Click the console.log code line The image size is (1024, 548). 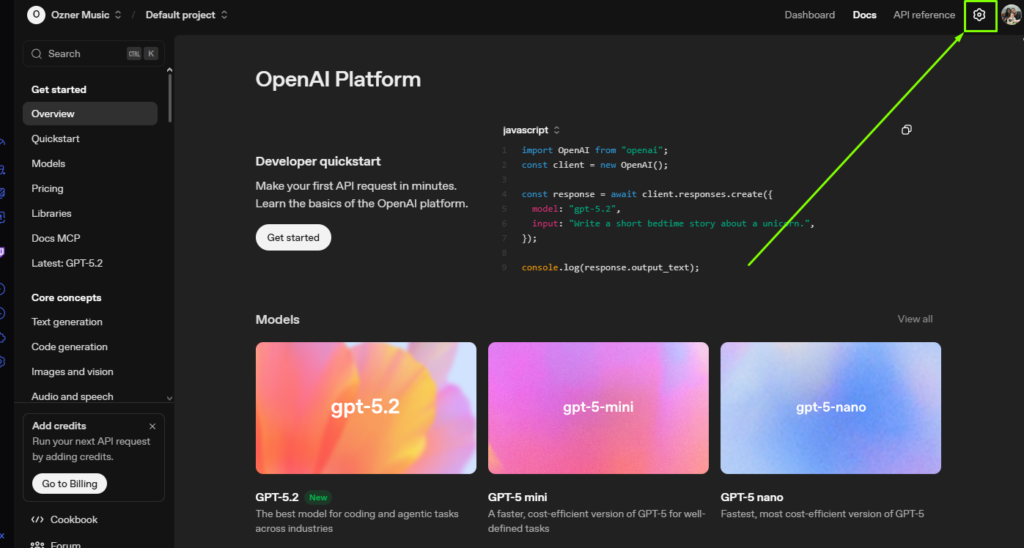click(x=611, y=267)
